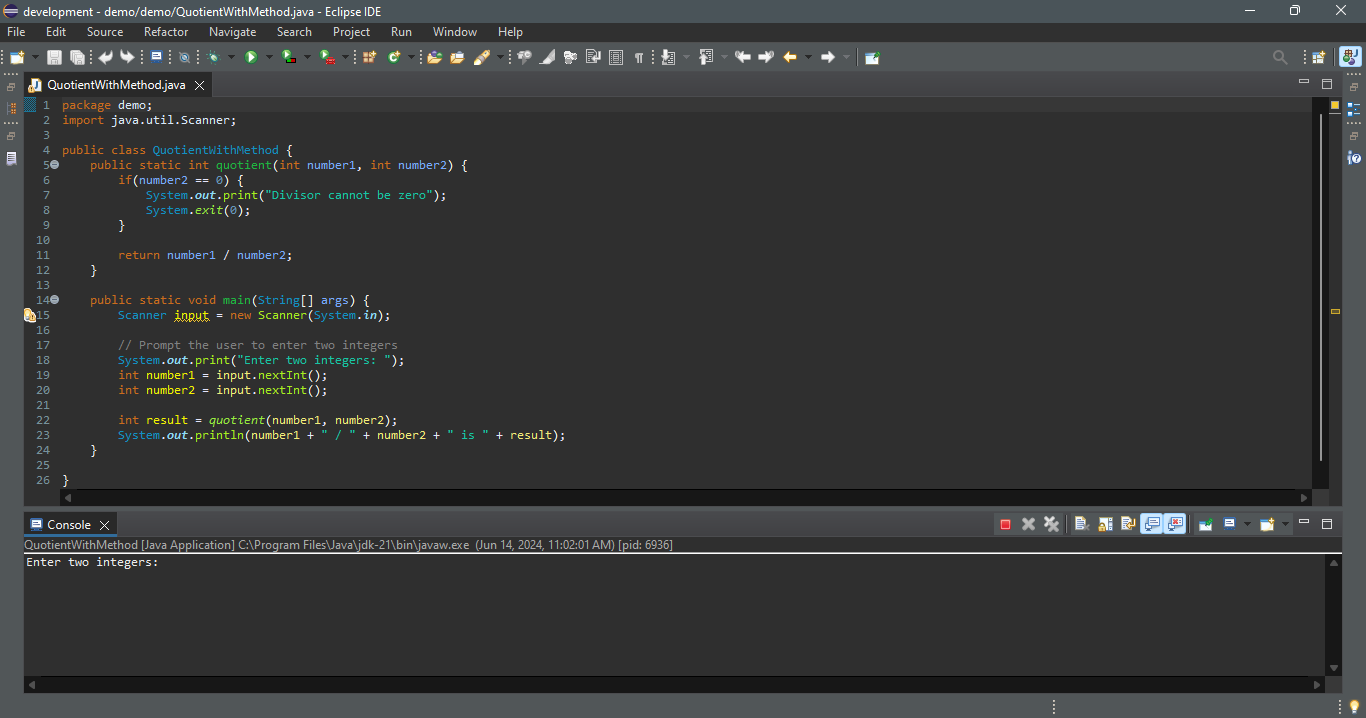
Task: Open the Navigate menu
Action: 232,32
